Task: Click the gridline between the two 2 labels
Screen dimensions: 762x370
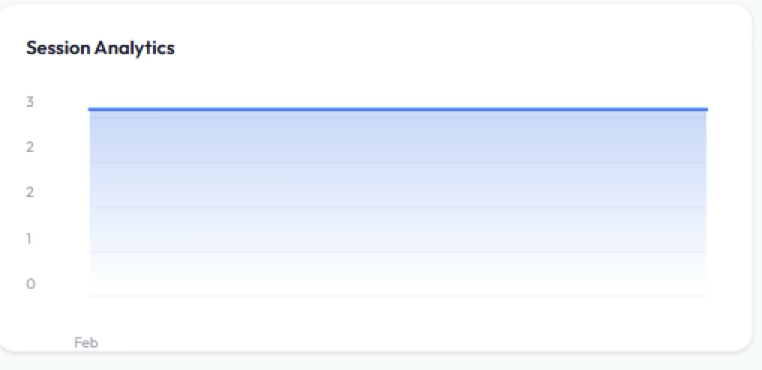Action: pos(398,163)
